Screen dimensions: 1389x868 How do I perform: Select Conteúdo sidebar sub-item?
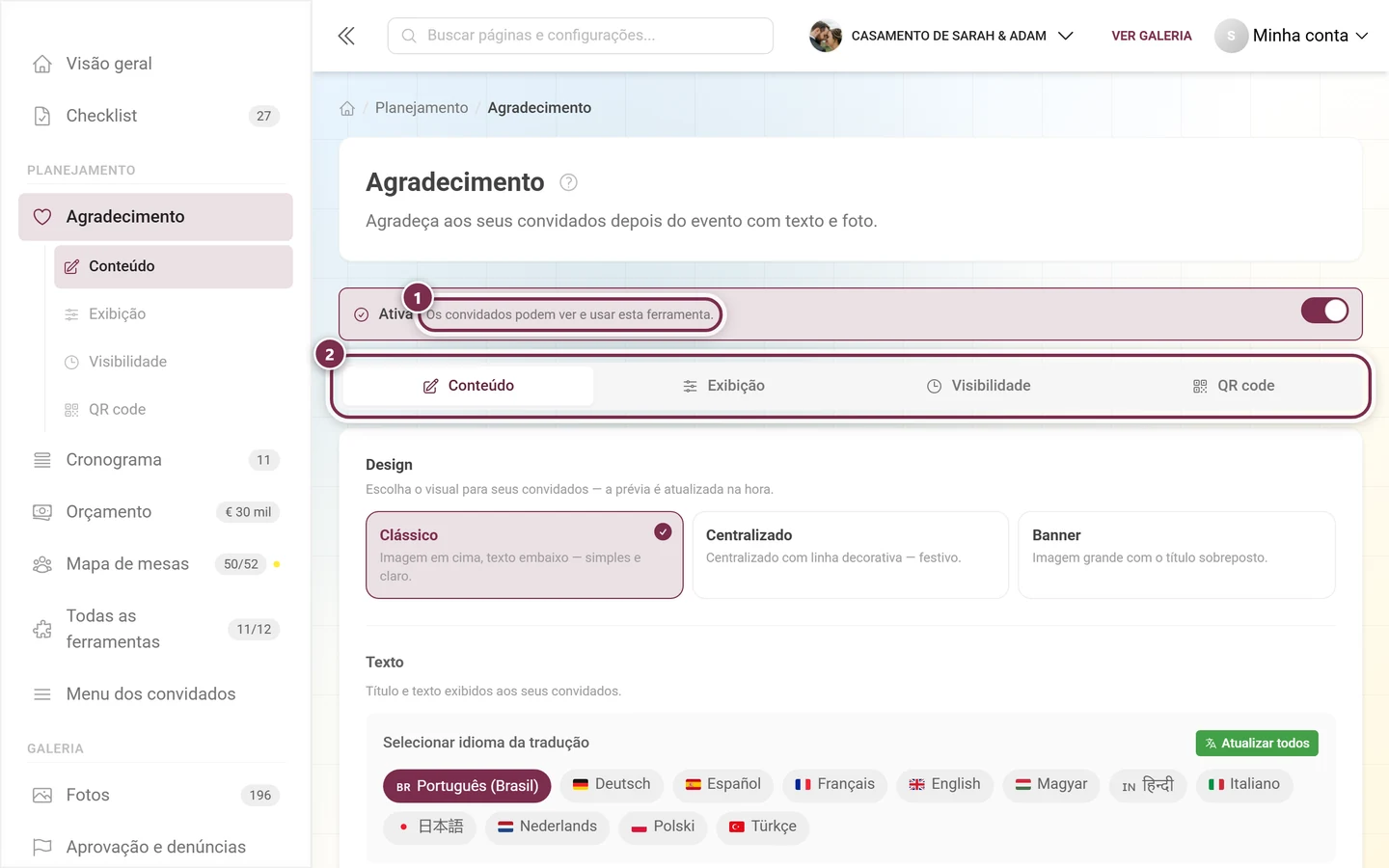coord(174,266)
